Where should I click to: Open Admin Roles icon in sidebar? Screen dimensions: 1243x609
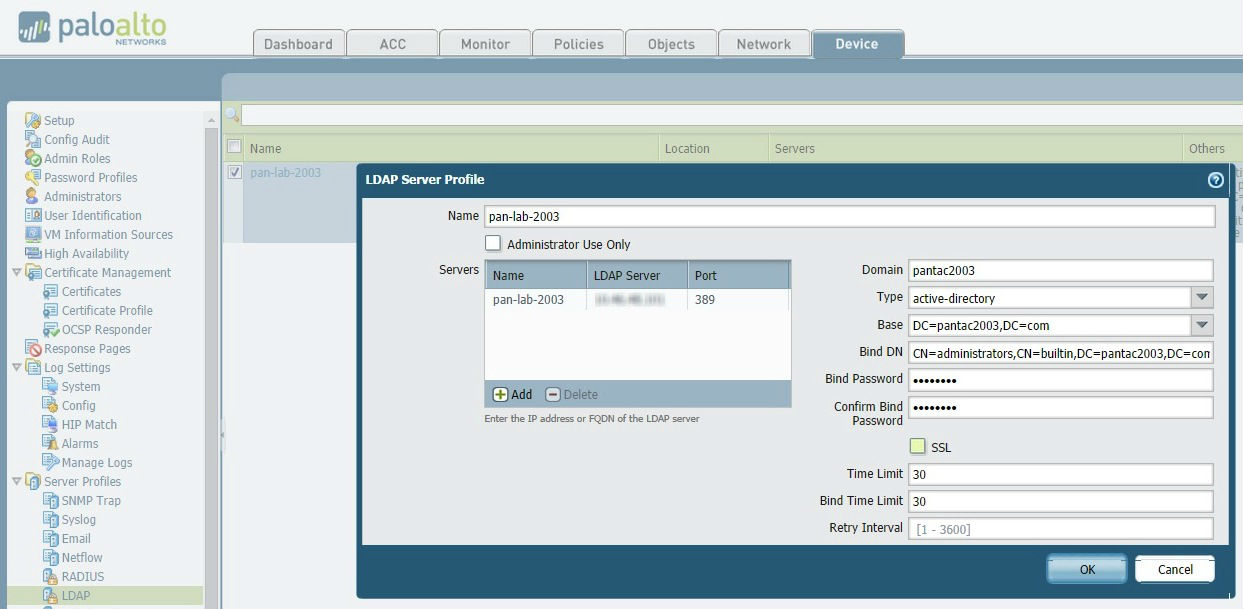pos(33,158)
